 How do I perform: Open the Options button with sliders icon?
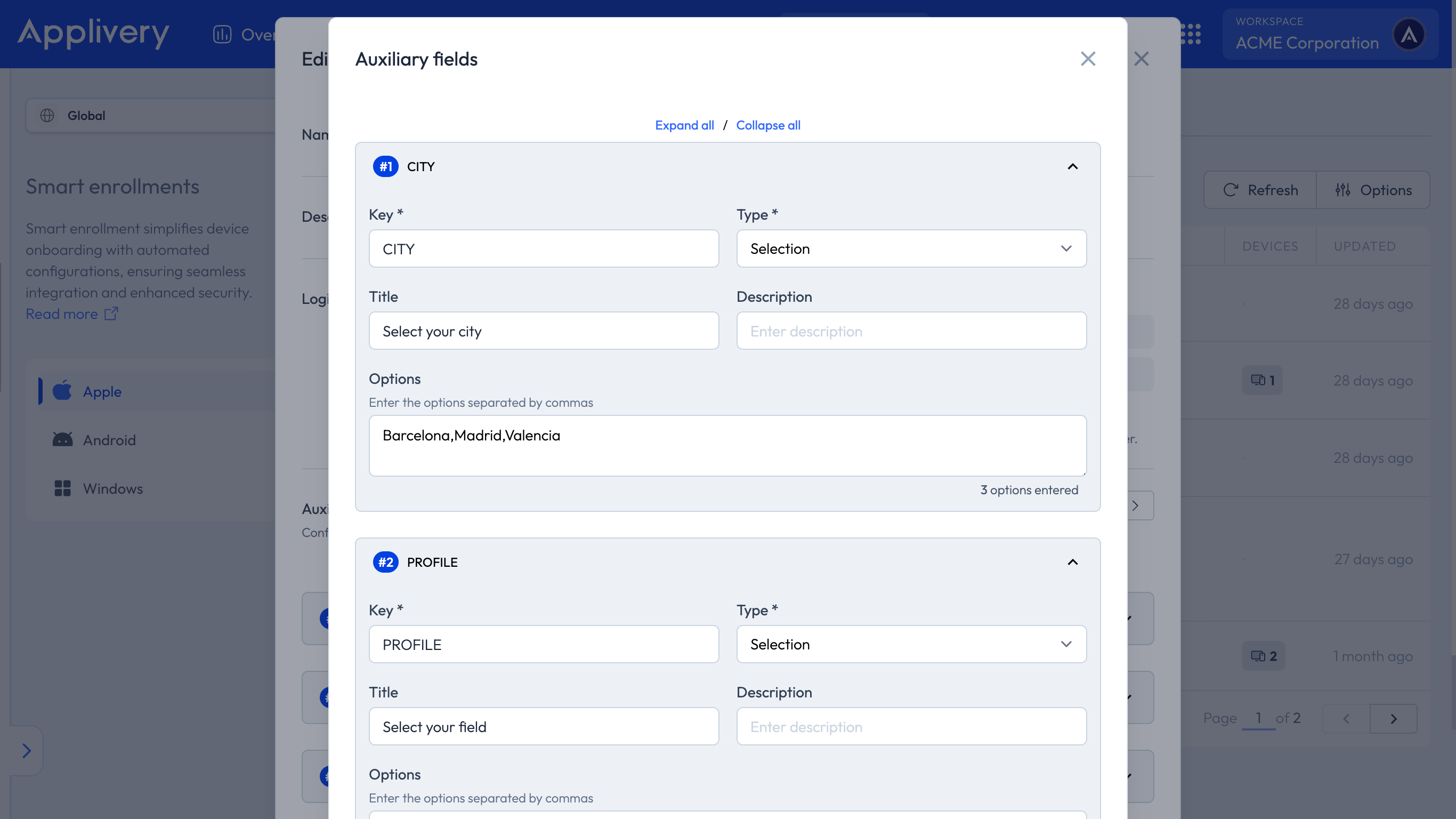1373,190
